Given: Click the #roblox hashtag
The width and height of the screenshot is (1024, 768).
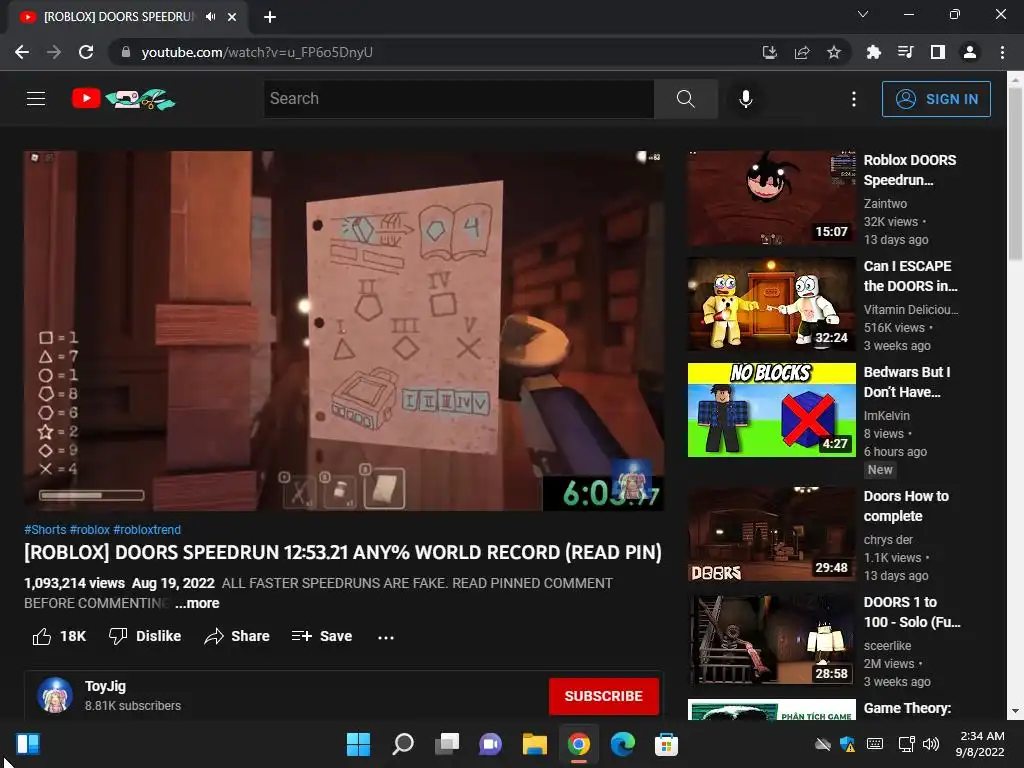Looking at the screenshot, I should (89, 530).
